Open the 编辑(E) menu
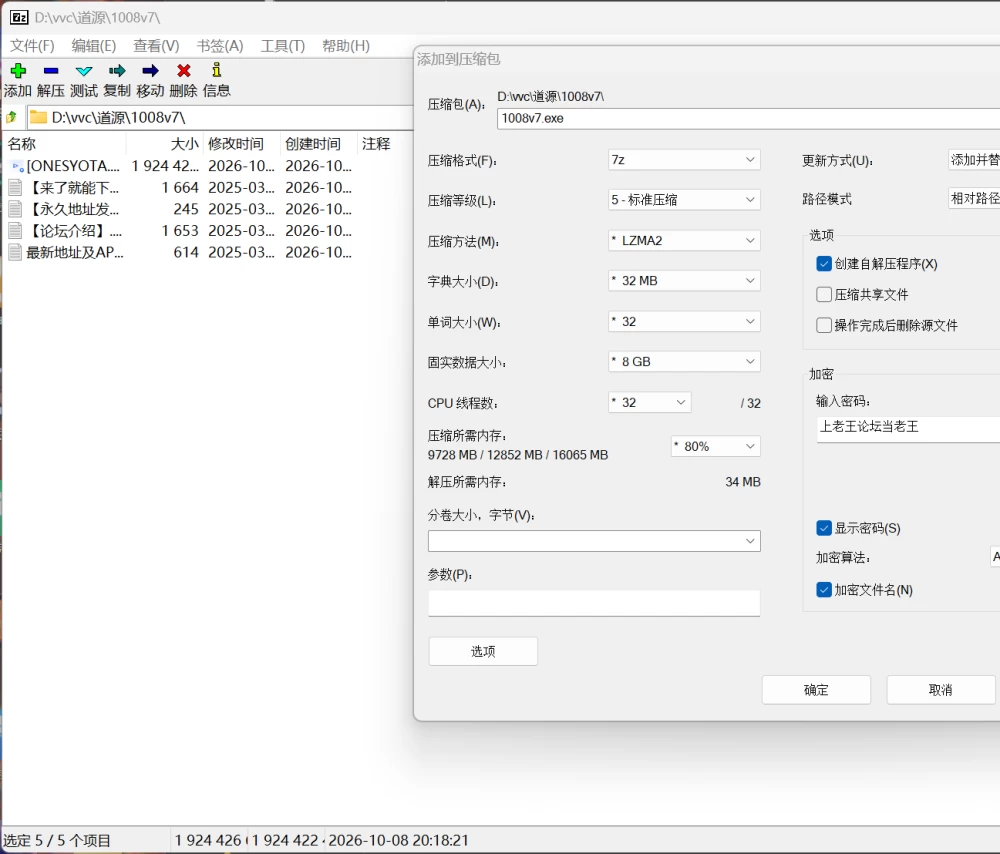 94,46
